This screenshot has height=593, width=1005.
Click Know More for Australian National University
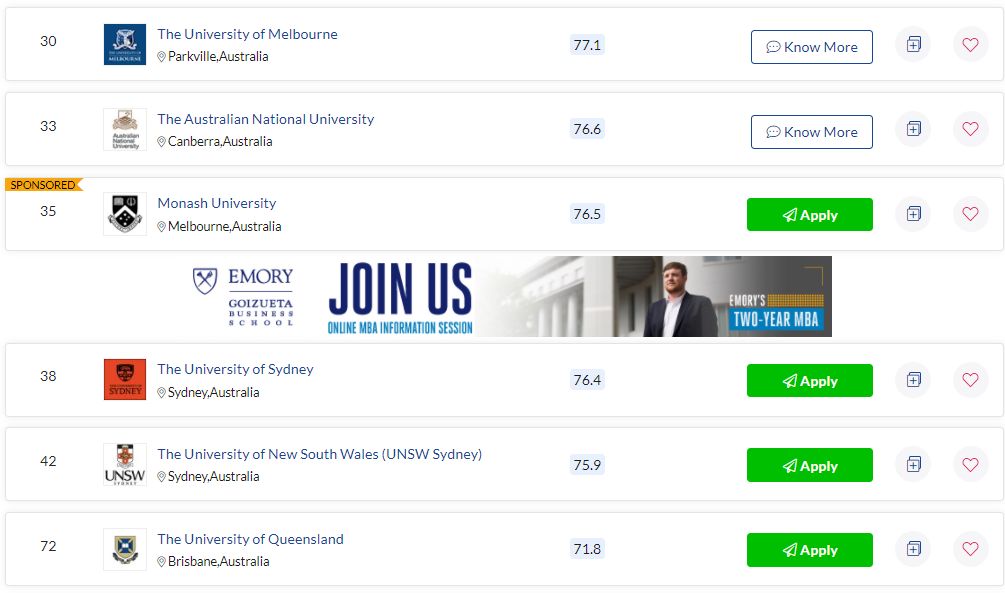[x=811, y=132]
